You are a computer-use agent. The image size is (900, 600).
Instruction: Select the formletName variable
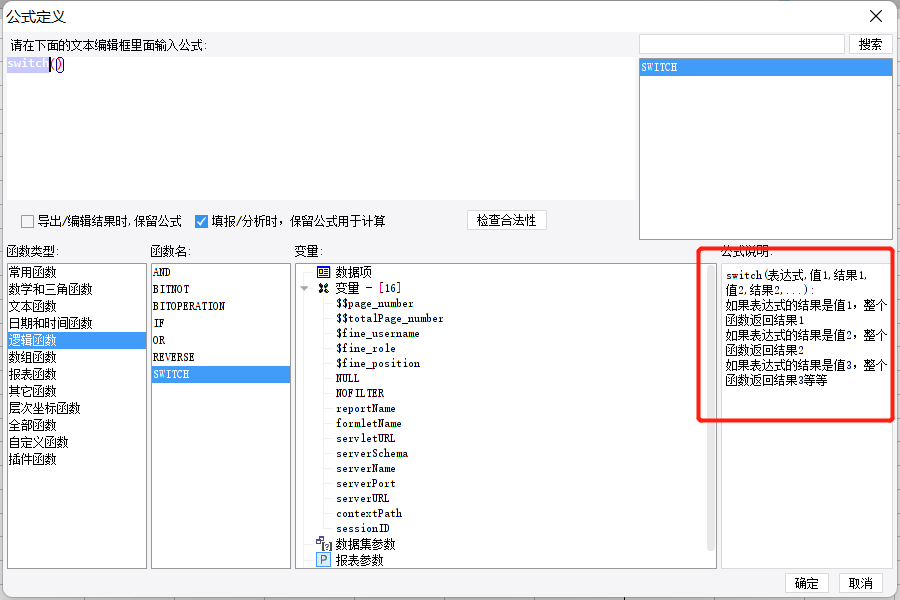tap(368, 424)
